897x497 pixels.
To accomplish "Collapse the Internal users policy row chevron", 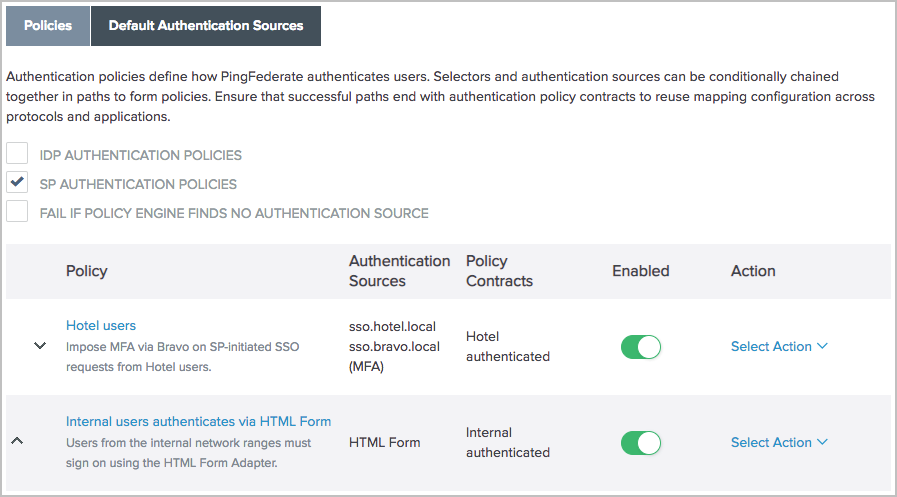I will (x=17, y=441).
